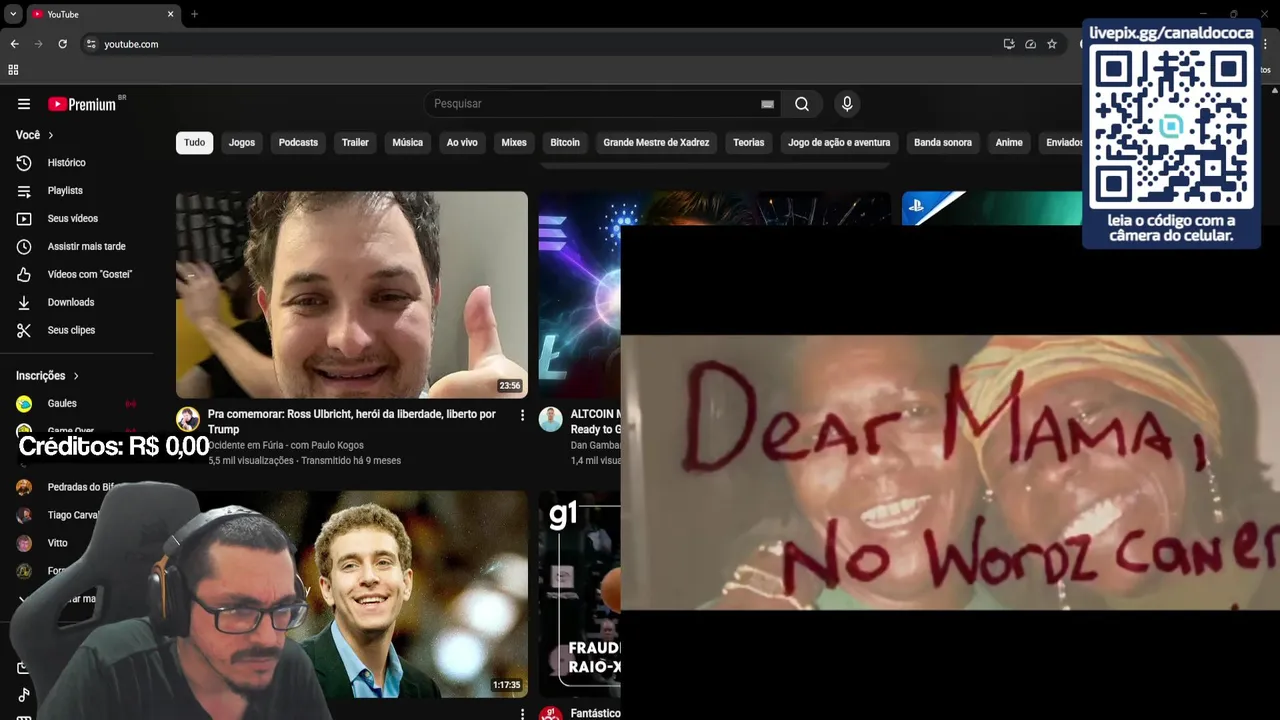This screenshot has width=1280, height=720.
Task: Select Grande Mestre de Xadrez chip
Action: (x=656, y=143)
